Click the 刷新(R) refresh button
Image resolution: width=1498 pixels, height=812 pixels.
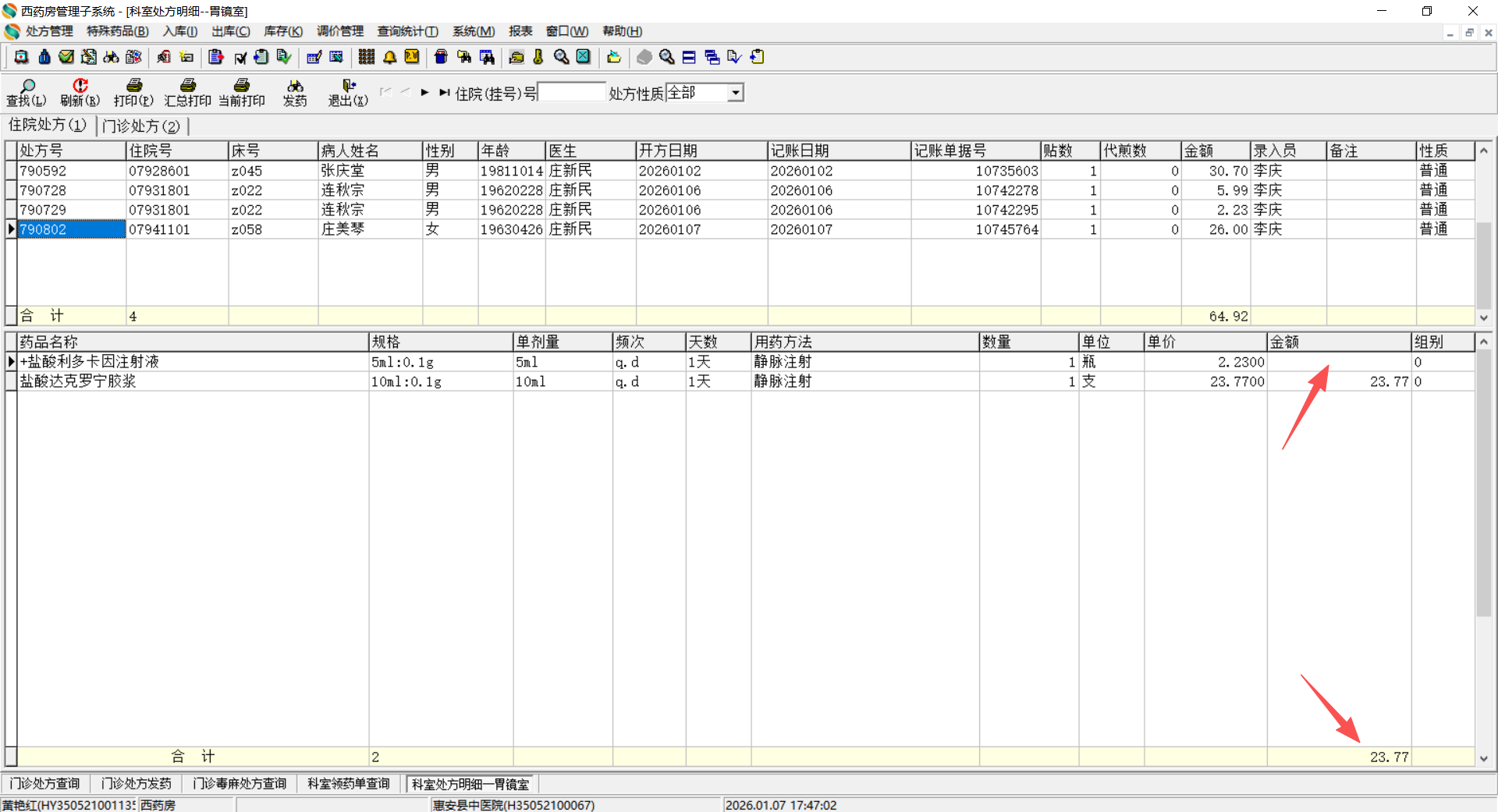(80, 92)
